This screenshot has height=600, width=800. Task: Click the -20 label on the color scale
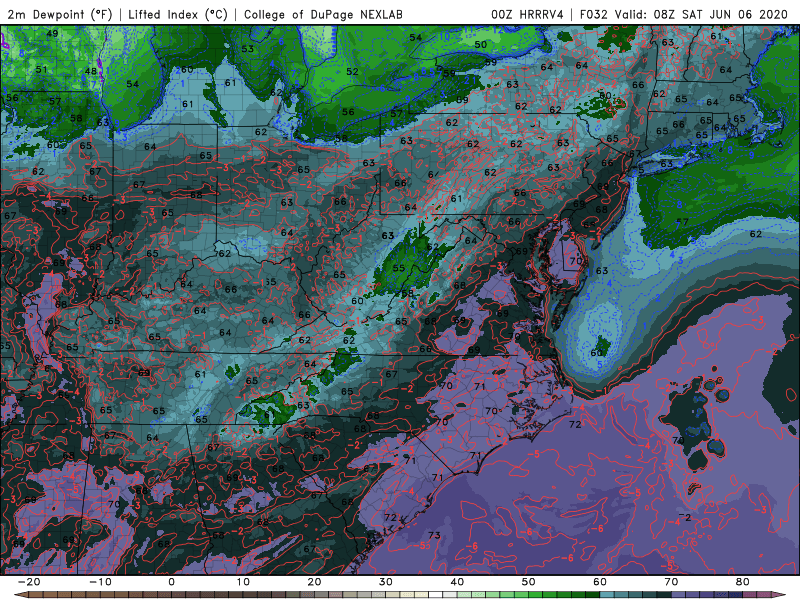coord(29,582)
